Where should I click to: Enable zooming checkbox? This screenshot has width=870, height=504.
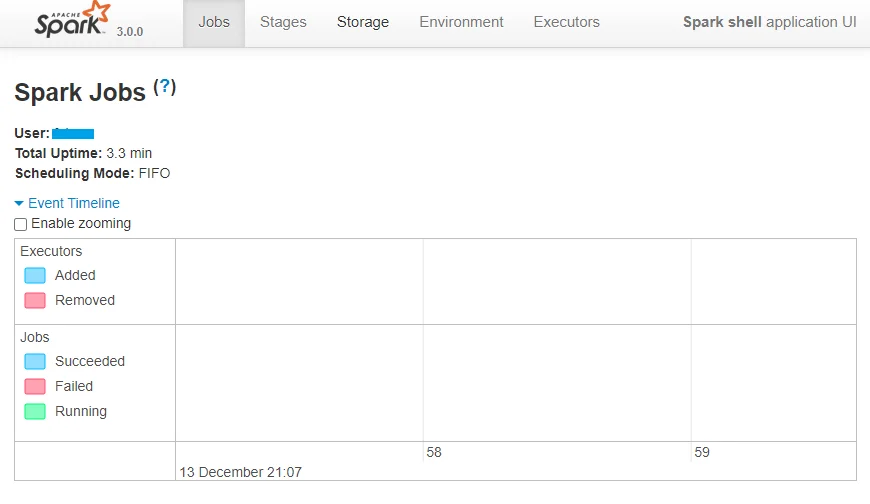[21, 224]
